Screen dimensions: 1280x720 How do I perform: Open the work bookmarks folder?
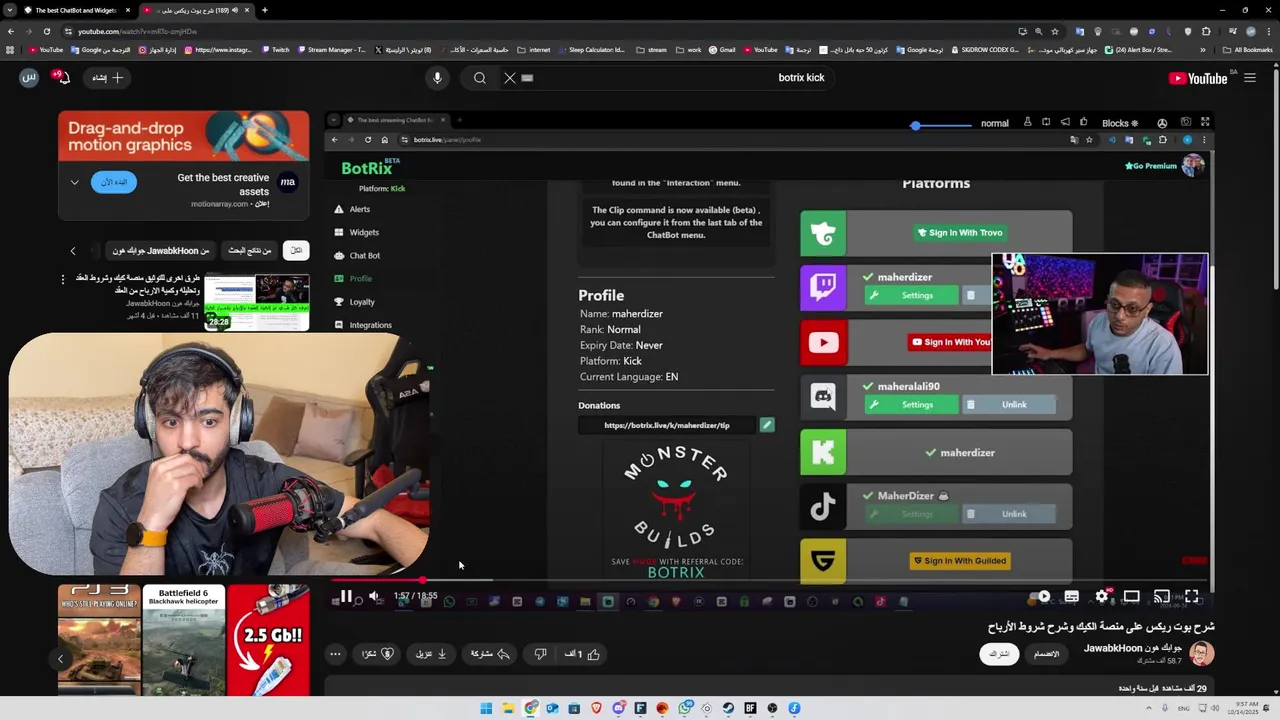(x=688, y=49)
